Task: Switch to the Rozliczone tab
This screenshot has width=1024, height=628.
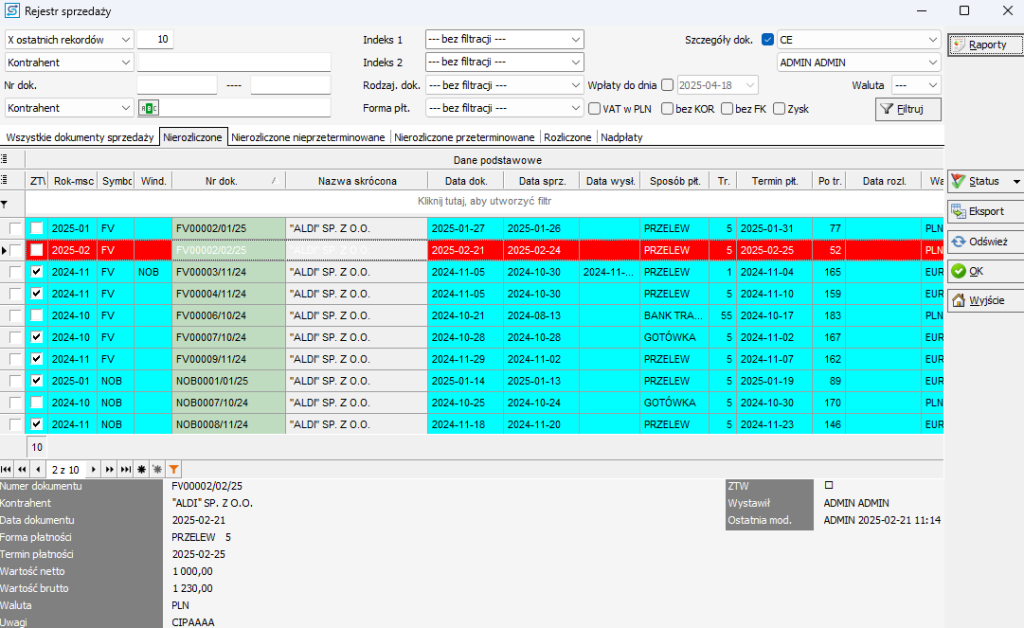Action: click(567, 137)
